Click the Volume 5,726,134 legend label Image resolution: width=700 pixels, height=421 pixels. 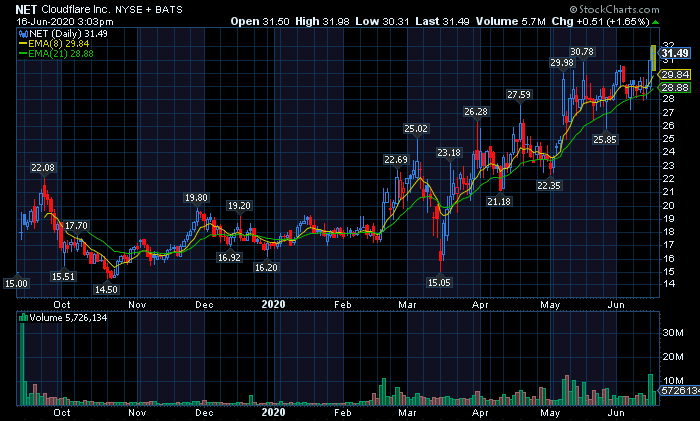coord(68,318)
